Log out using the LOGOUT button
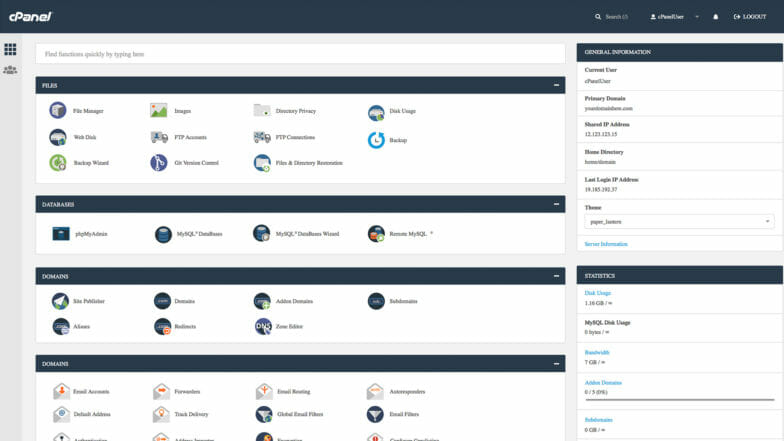 pos(750,16)
